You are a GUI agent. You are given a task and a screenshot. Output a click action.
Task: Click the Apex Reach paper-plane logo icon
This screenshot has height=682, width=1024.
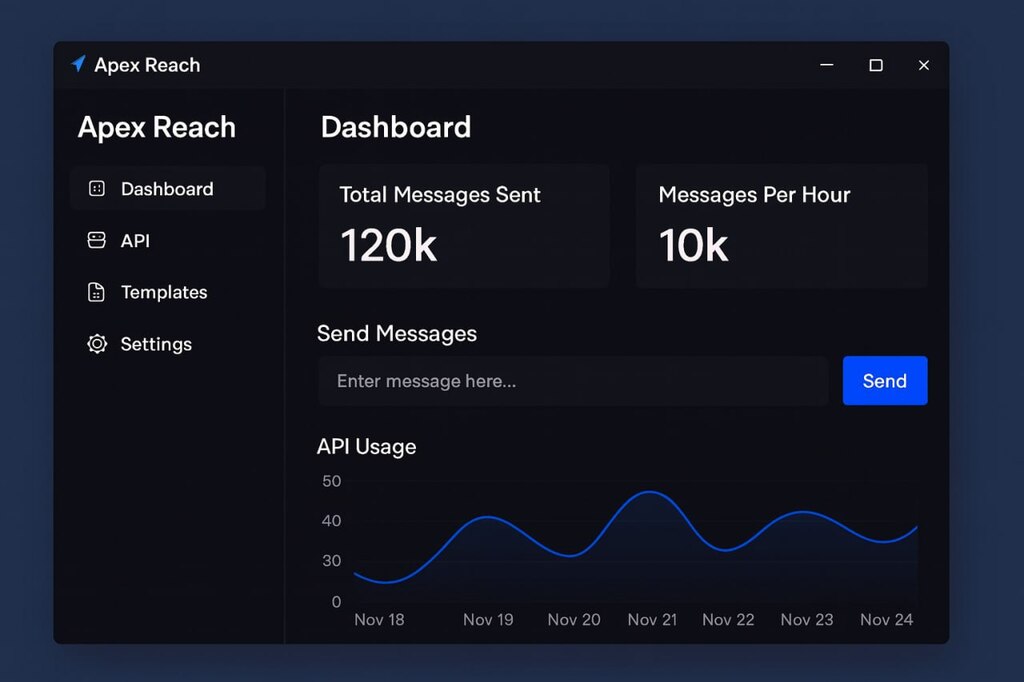click(78, 64)
